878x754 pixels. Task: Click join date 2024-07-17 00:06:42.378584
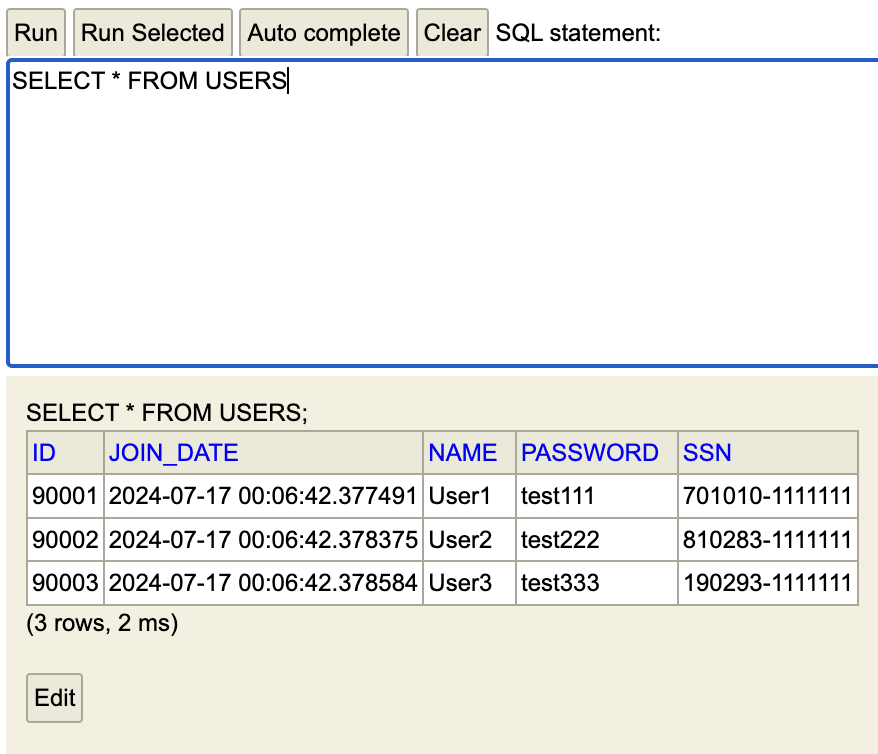[263, 583]
